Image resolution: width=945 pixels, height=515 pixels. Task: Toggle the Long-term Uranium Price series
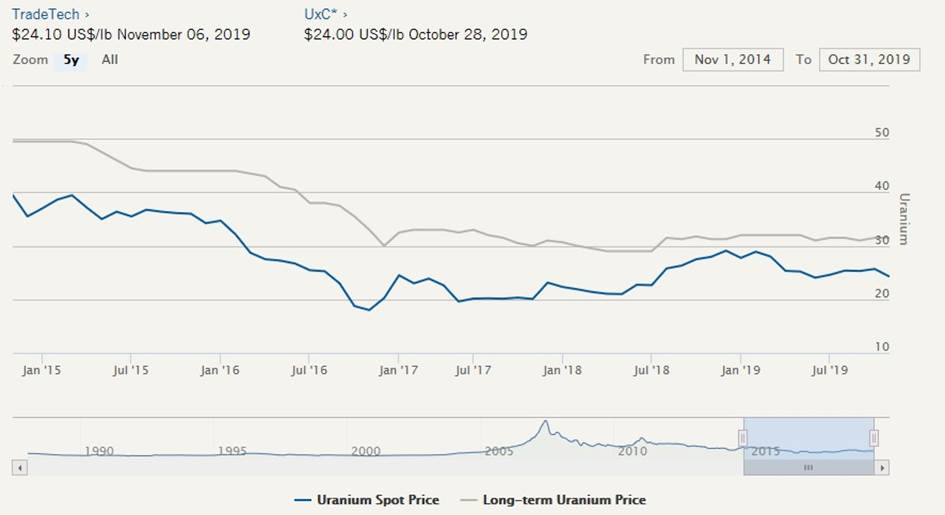tap(564, 500)
